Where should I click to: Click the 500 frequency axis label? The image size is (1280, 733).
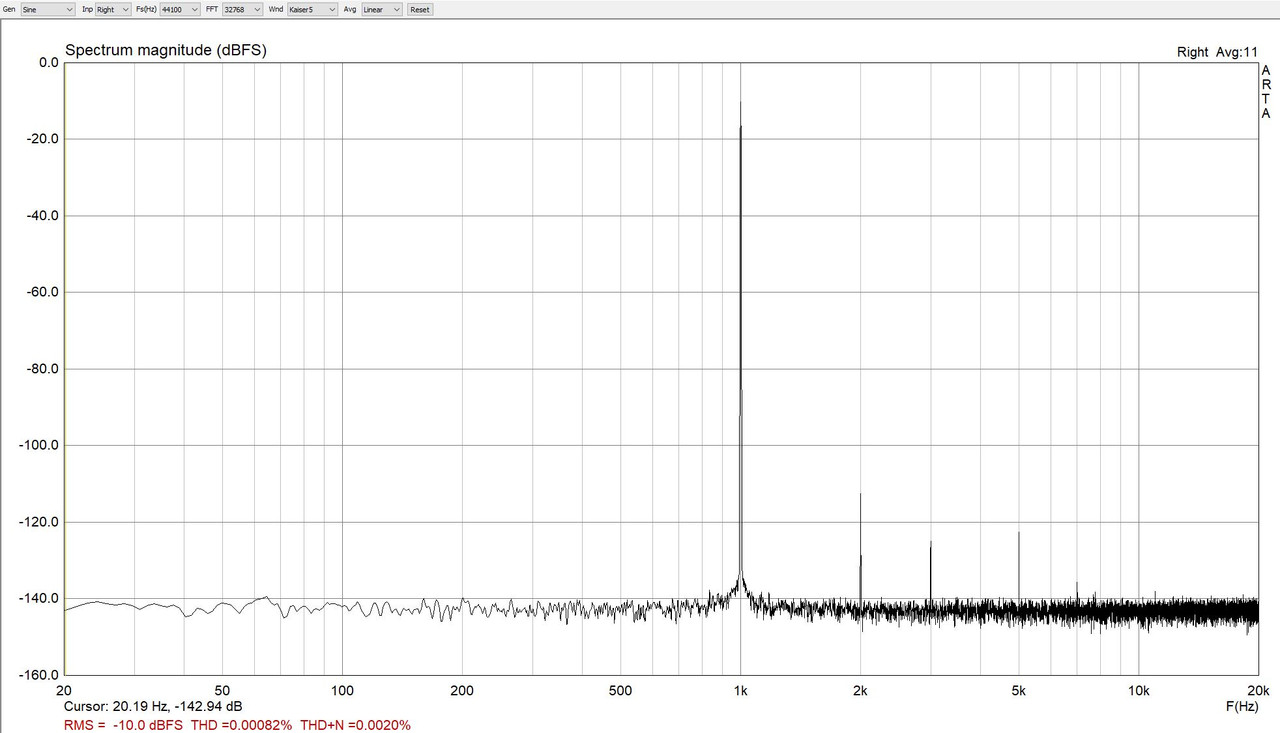coord(620,690)
